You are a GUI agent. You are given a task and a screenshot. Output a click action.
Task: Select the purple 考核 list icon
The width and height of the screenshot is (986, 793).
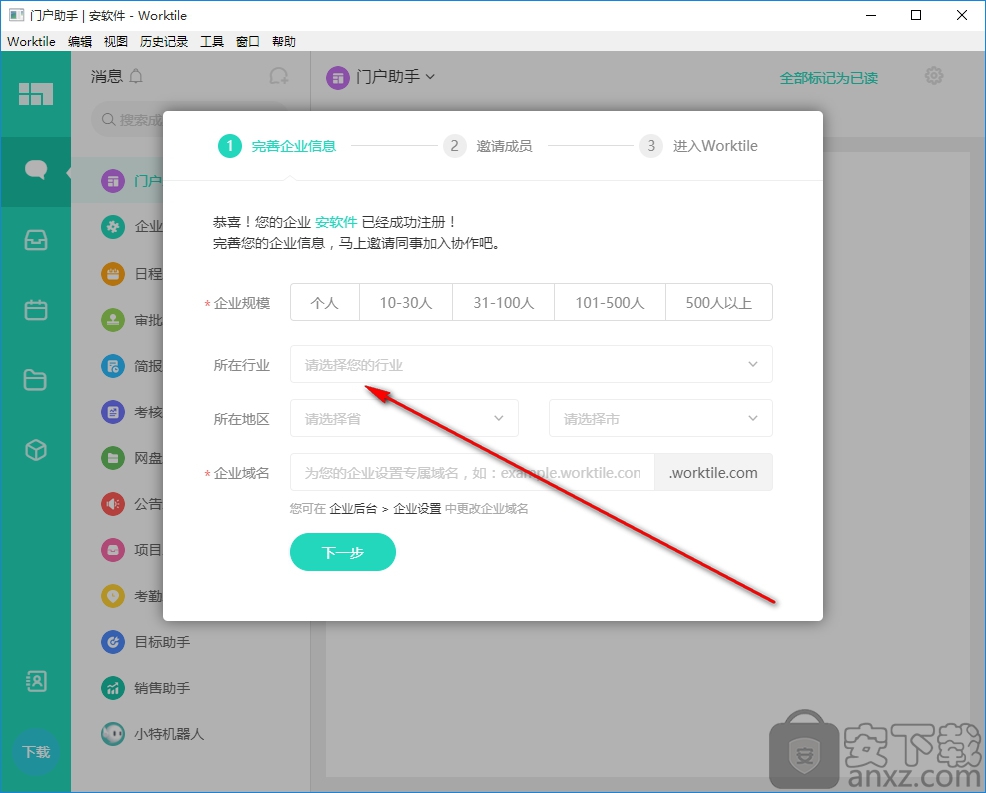113,412
